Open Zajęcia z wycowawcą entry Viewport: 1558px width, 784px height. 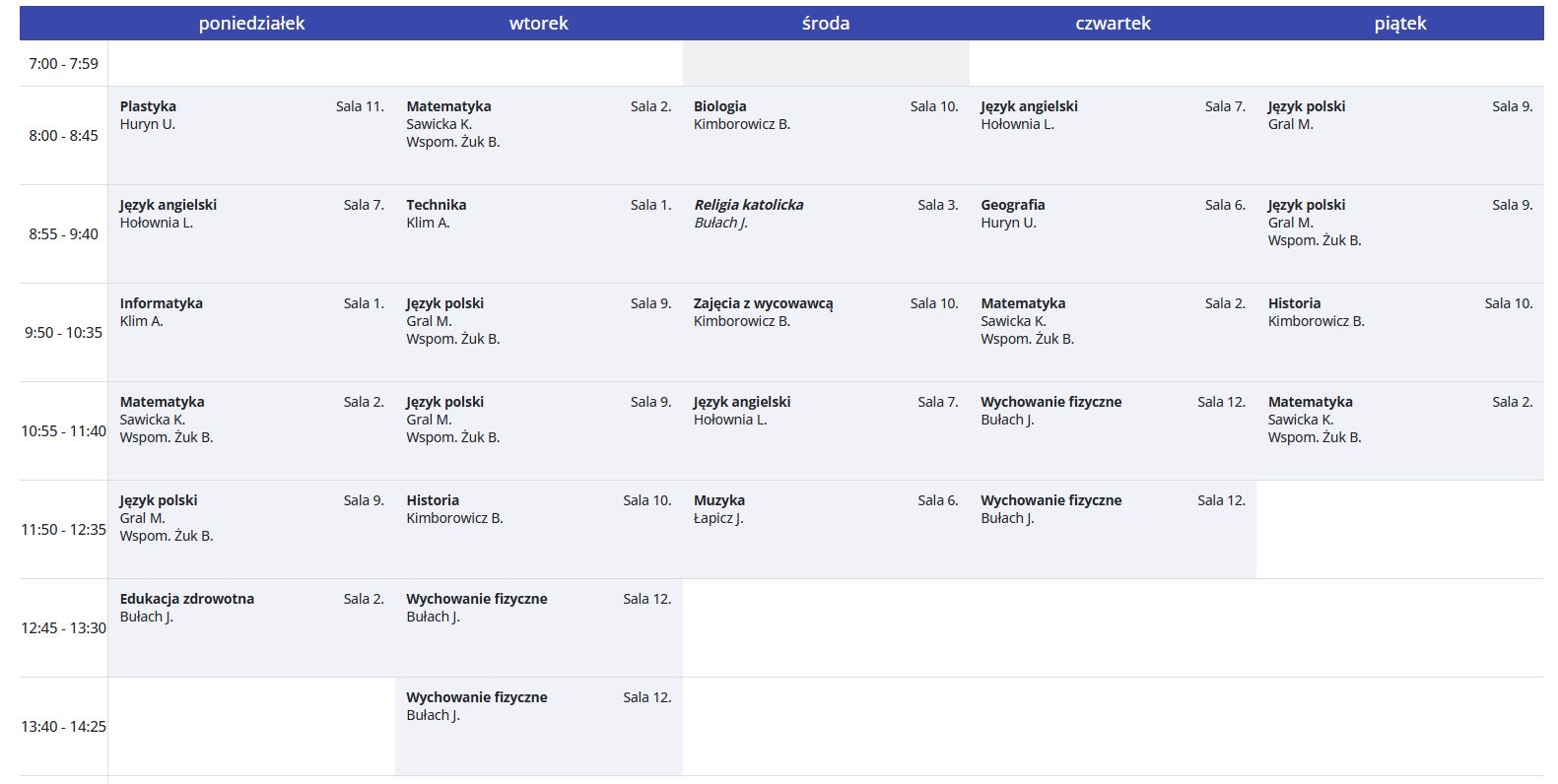click(x=763, y=303)
